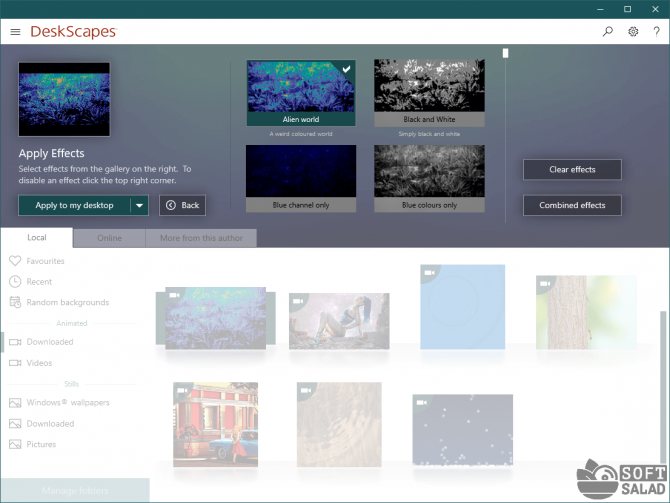The width and height of the screenshot is (670, 503).
Task: Open Favourites in the sidebar
Action: pos(45,261)
